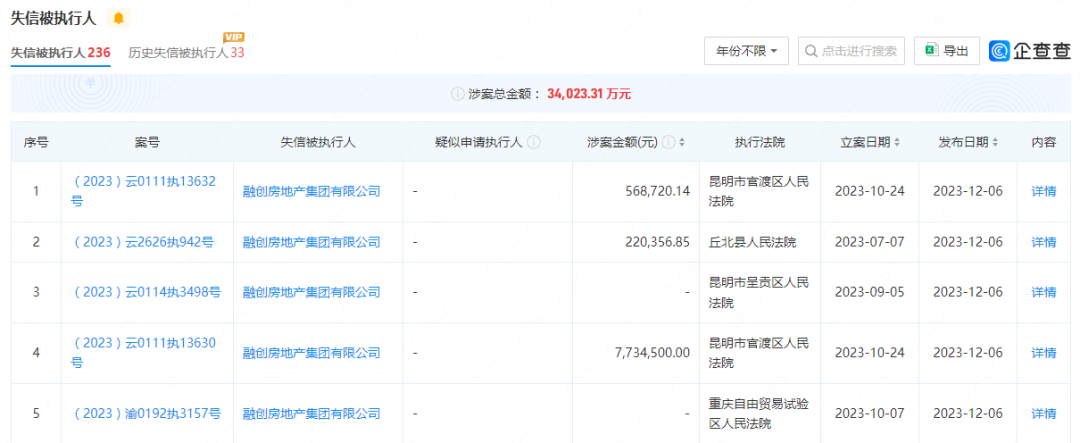This screenshot has width=1080, height=443.
Task: Click the info icon next to 疑似申请执行人
Action: (x=534, y=143)
